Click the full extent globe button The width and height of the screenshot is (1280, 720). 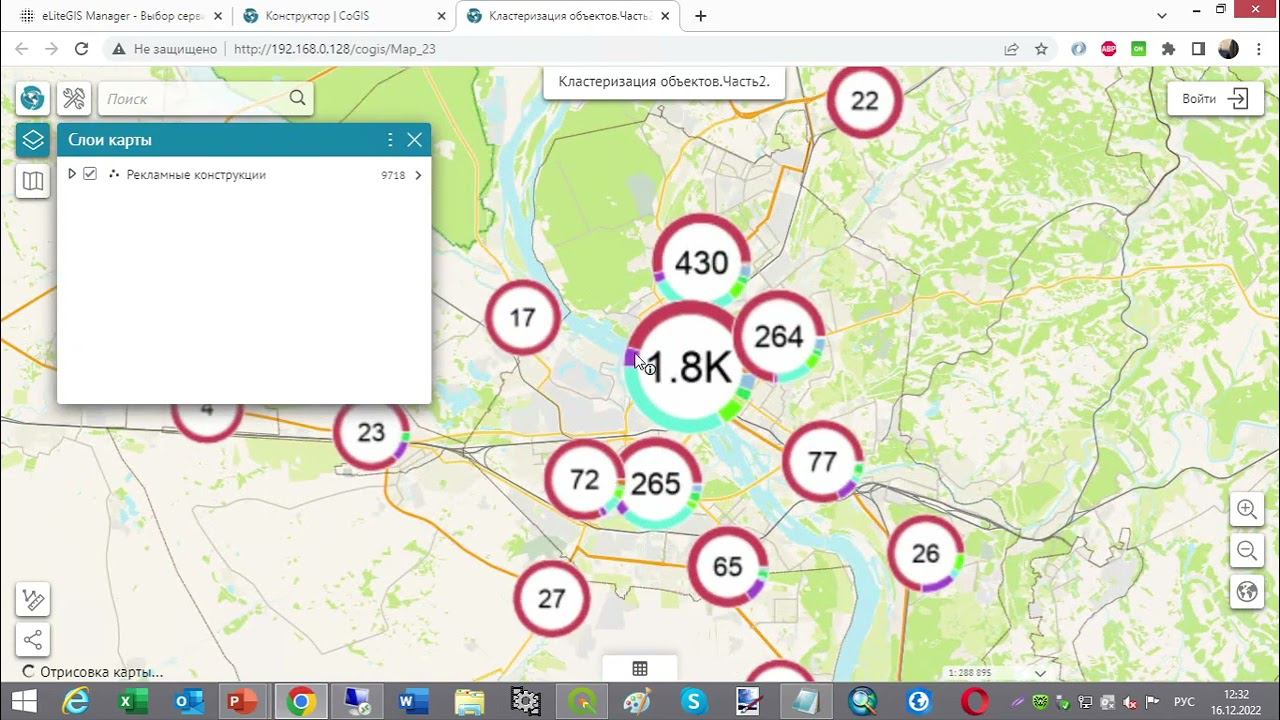click(1247, 591)
